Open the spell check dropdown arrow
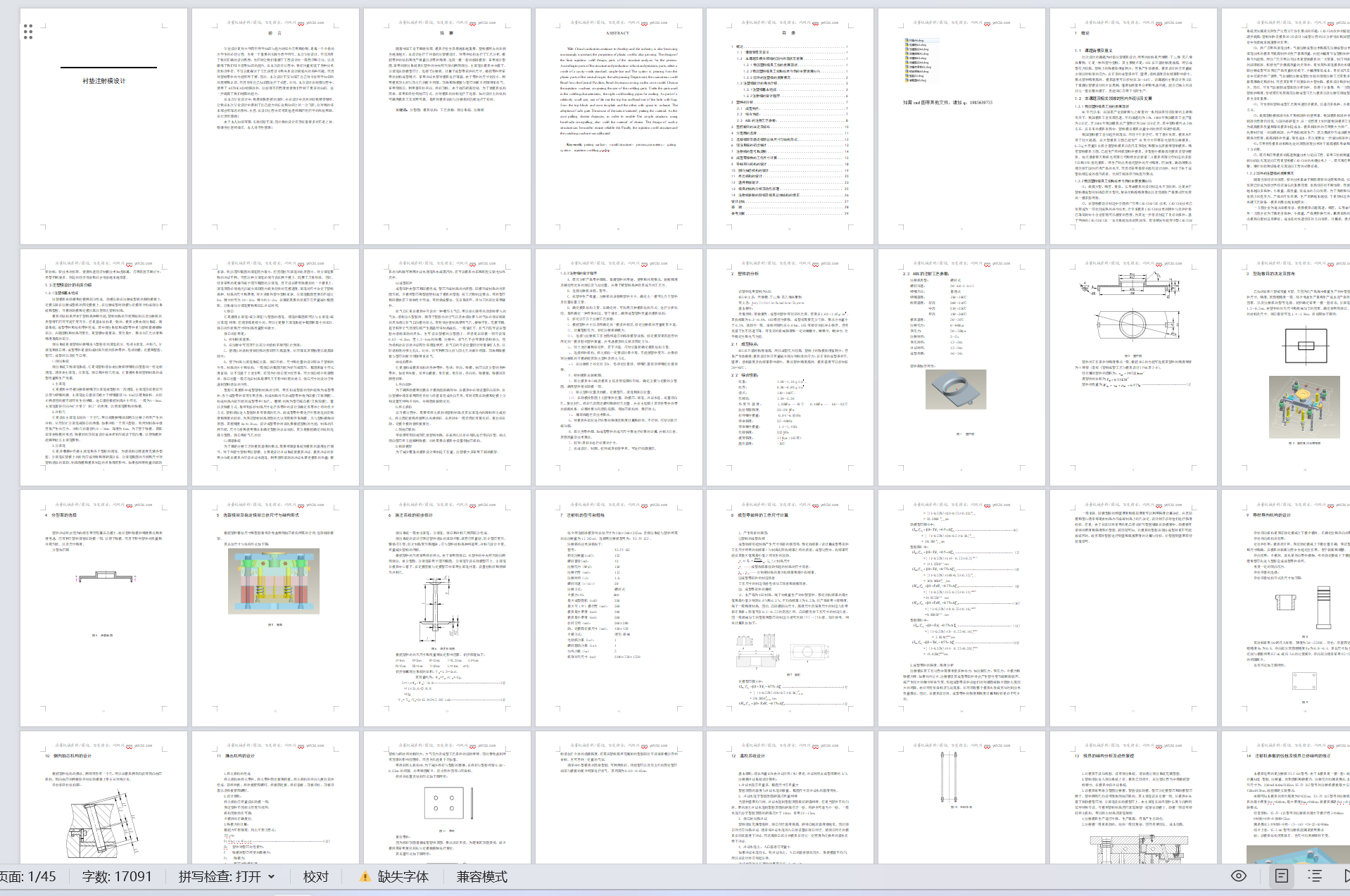 [272, 876]
